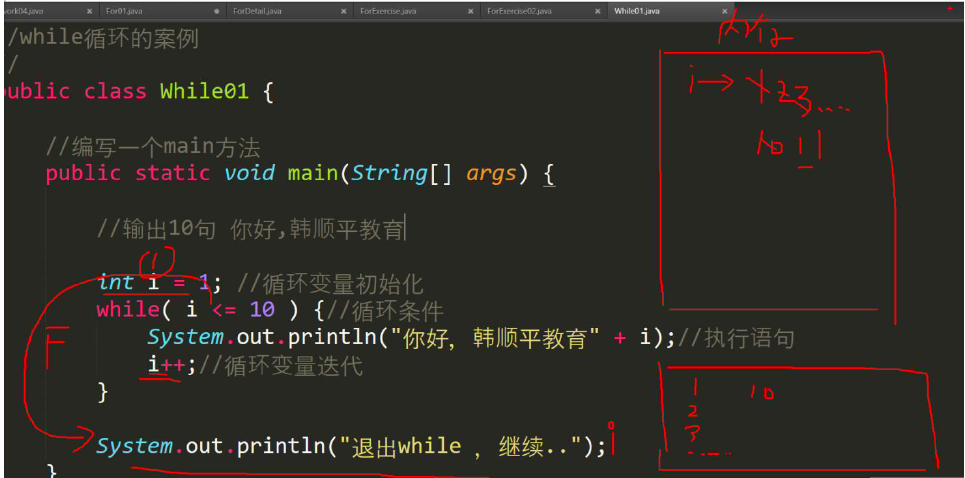Image resolution: width=965 pixels, height=478 pixels.
Task: Click the 'main' method name
Action: (x=313, y=173)
